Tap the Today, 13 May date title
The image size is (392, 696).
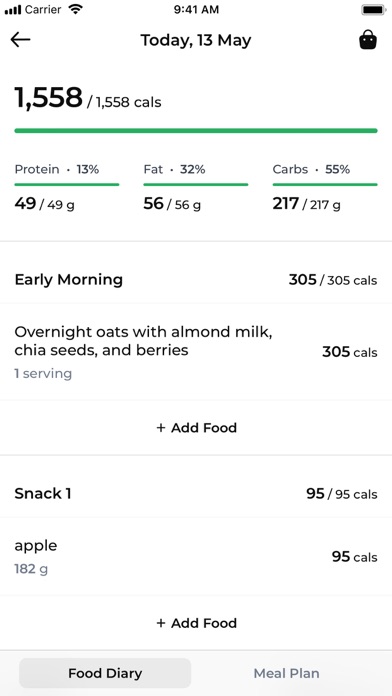(x=196, y=40)
